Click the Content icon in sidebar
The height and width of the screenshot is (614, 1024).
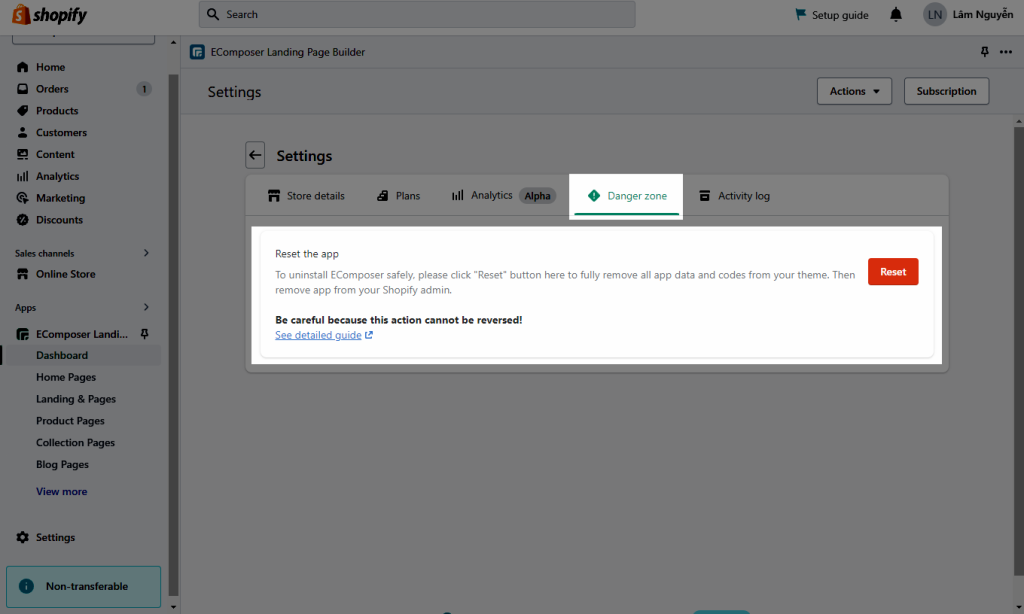[23, 154]
